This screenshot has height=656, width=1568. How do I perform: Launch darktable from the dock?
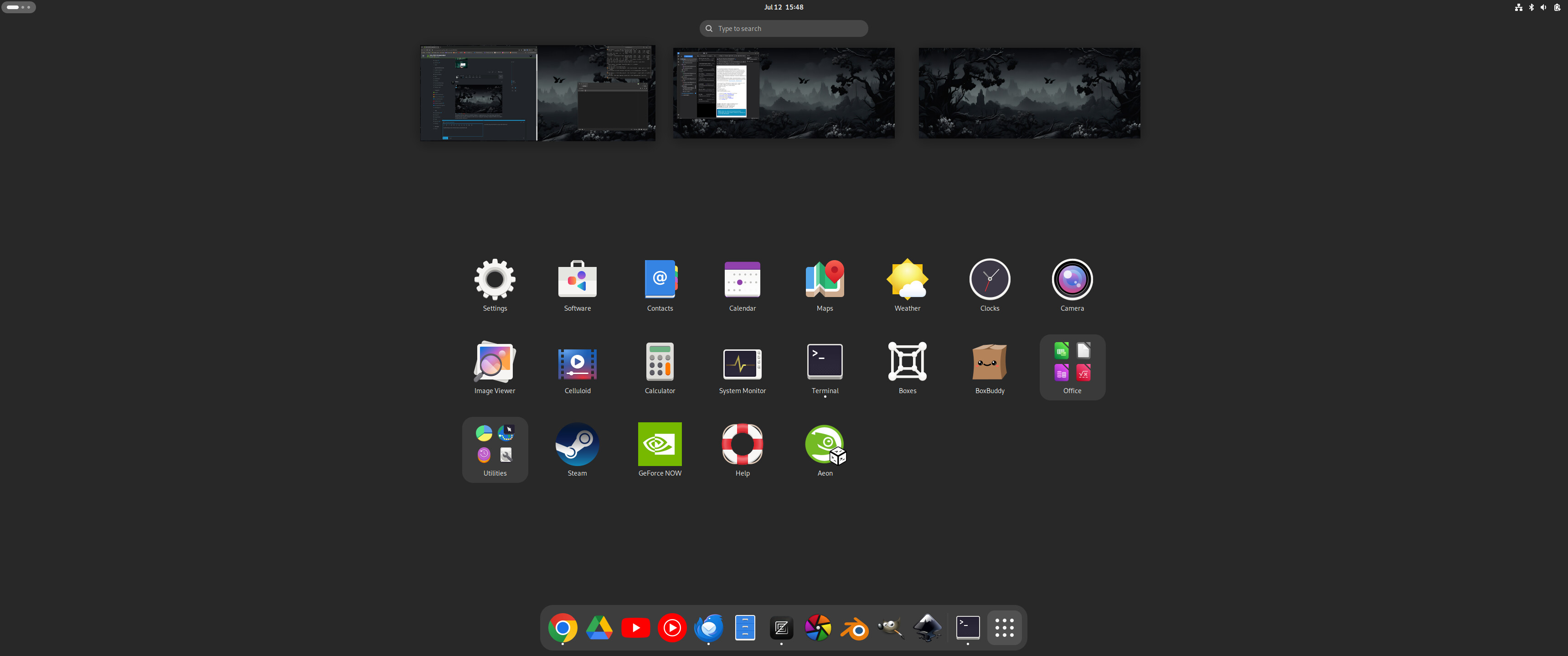point(818,628)
